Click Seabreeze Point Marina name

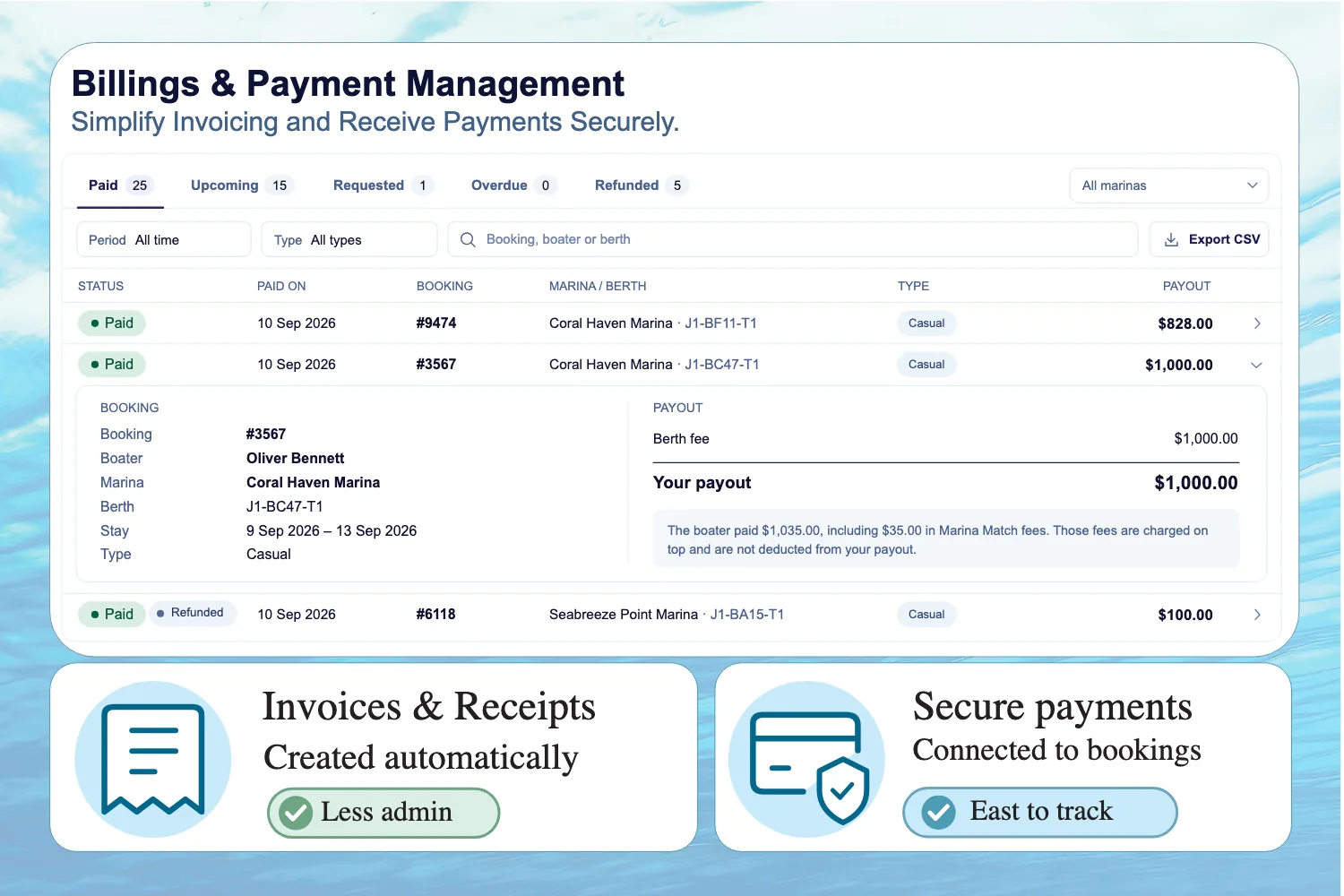pyautogui.click(x=624, y=615)
